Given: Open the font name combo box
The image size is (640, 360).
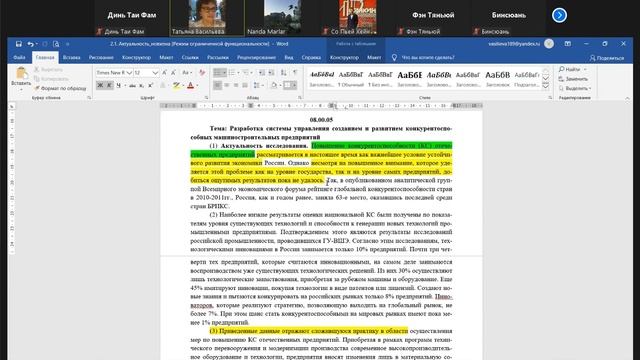Looking at the screenshot, I should 114,73.
